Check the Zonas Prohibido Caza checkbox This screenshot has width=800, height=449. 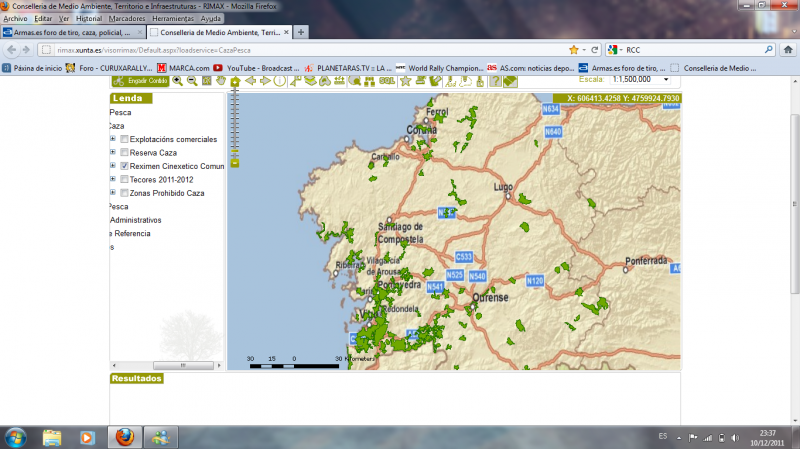coord(124,193)
